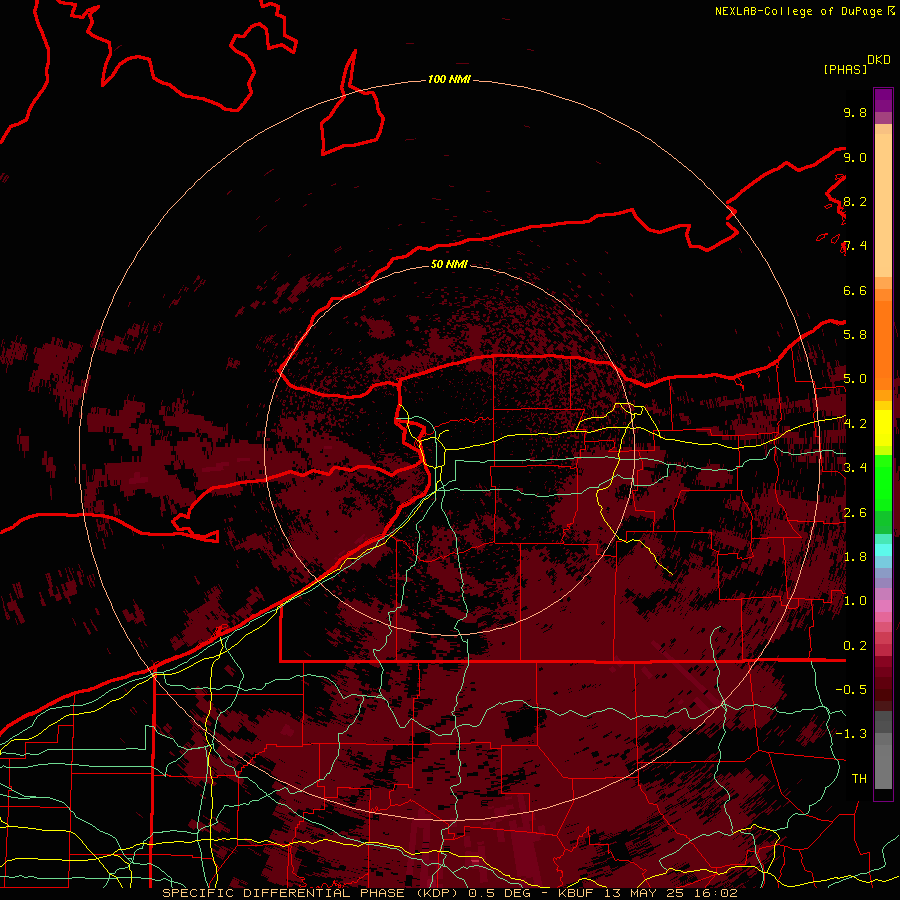Click the 6.6 scale value

point(855,290)
